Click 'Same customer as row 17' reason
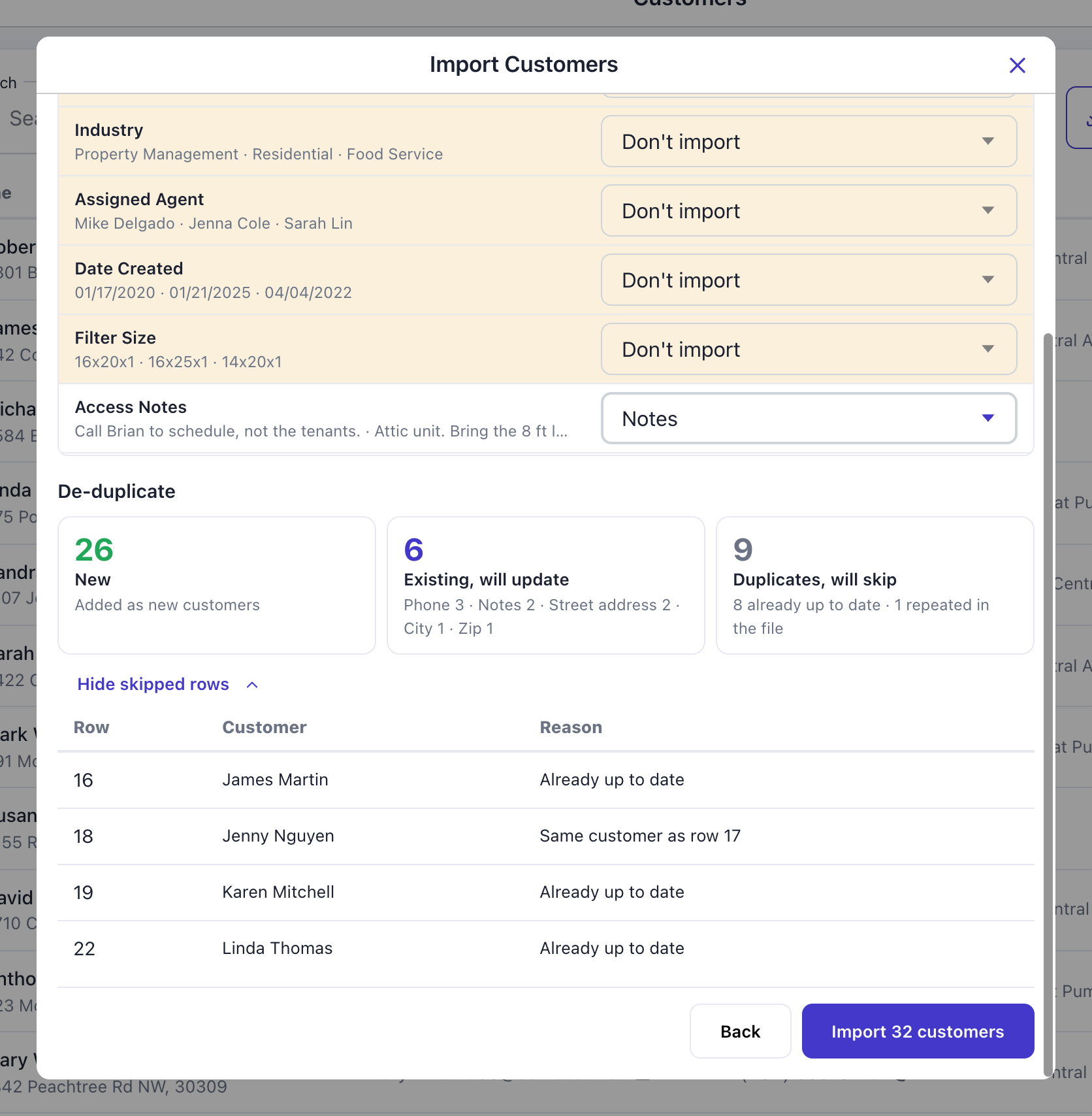This screenshot has height=1116, width=1092. click(640, 836)
